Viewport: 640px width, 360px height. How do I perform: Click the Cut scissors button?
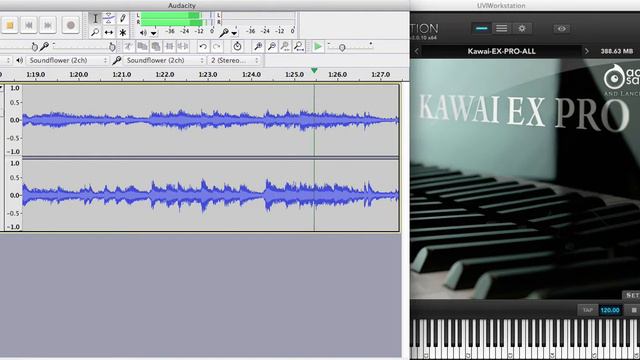click(129, 47)
